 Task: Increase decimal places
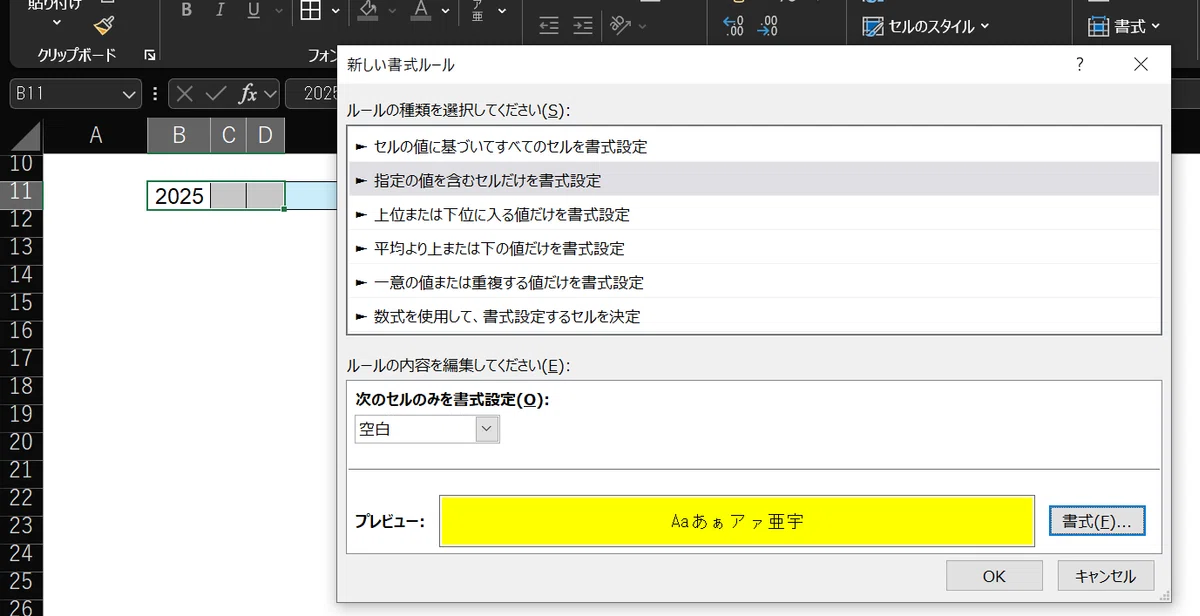point(733,25)
